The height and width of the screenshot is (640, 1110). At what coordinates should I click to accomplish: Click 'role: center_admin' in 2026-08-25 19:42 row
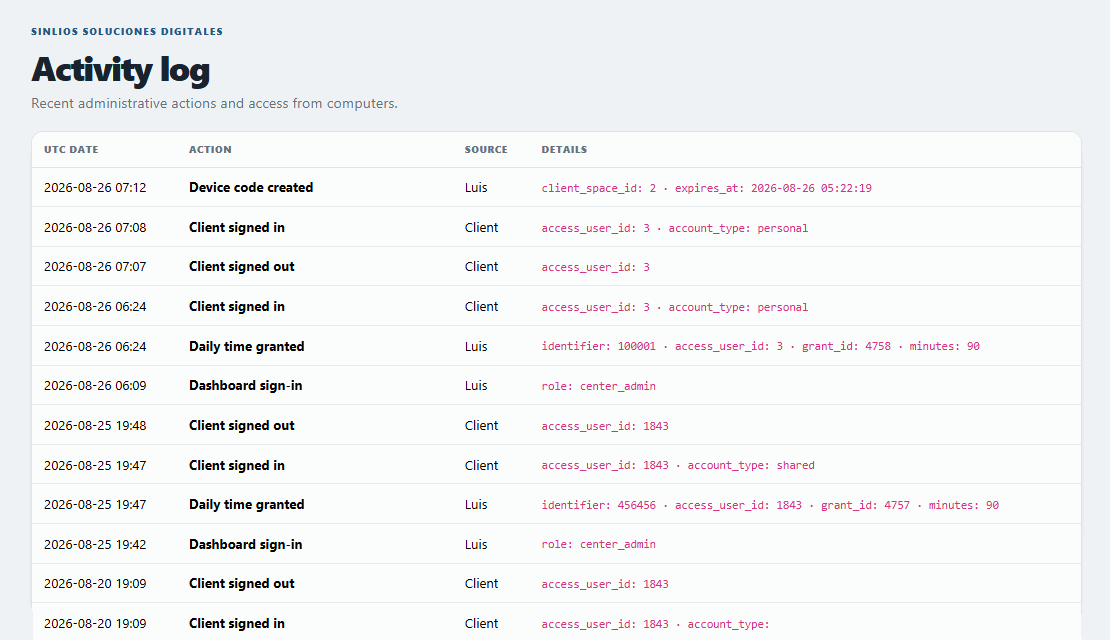coord(598,544)
